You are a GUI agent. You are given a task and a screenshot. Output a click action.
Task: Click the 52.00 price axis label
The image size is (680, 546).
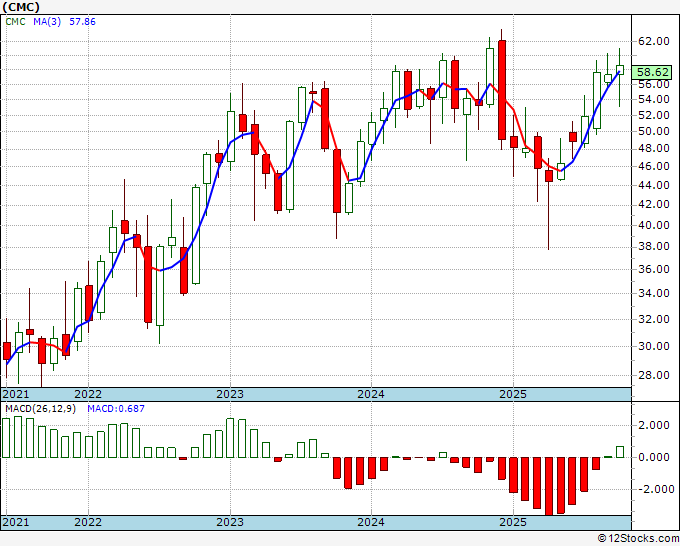pos(654,115)
